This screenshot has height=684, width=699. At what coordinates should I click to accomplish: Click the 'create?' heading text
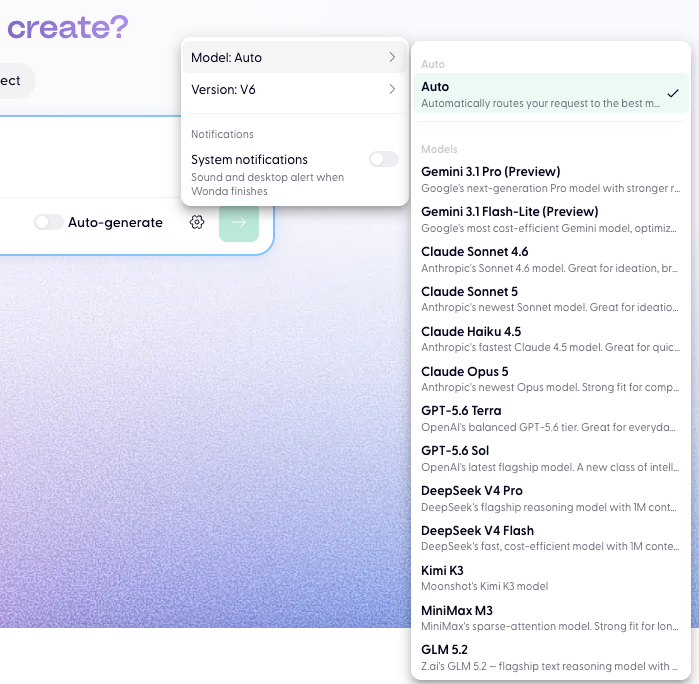pyautogui.click(x=68, y=27)
